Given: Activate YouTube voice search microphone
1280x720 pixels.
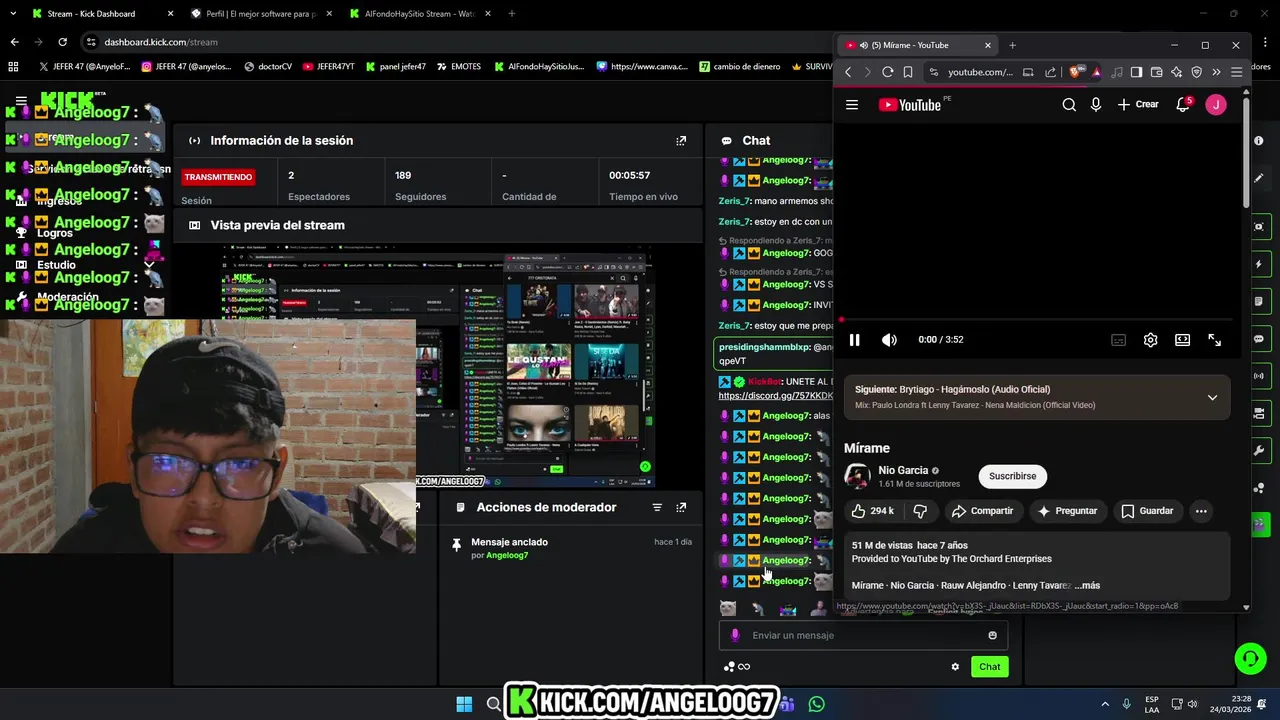Looking at the screenshot, I should [x=1096, y=105].
